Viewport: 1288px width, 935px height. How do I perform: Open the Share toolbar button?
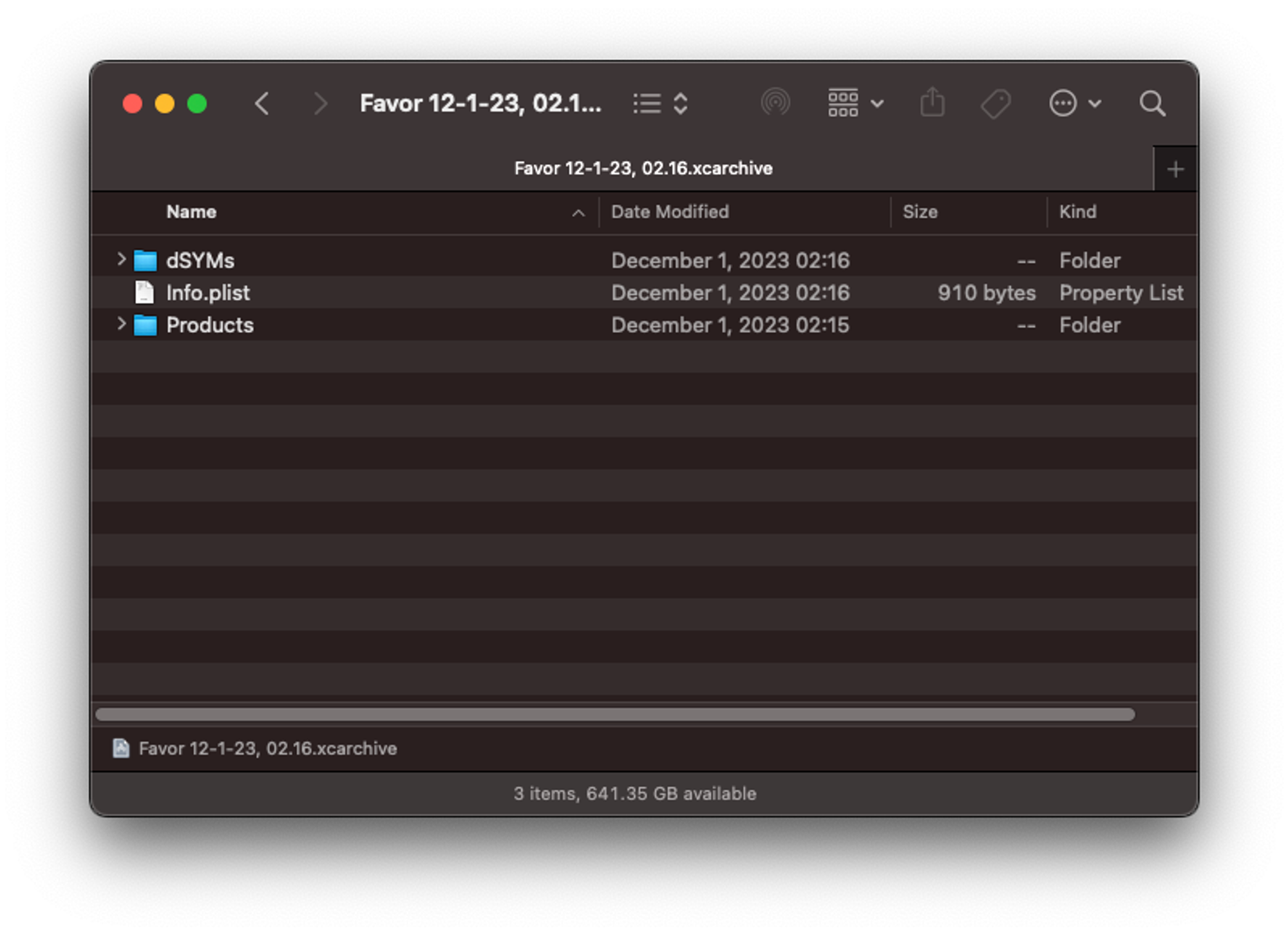pos(932,103)
